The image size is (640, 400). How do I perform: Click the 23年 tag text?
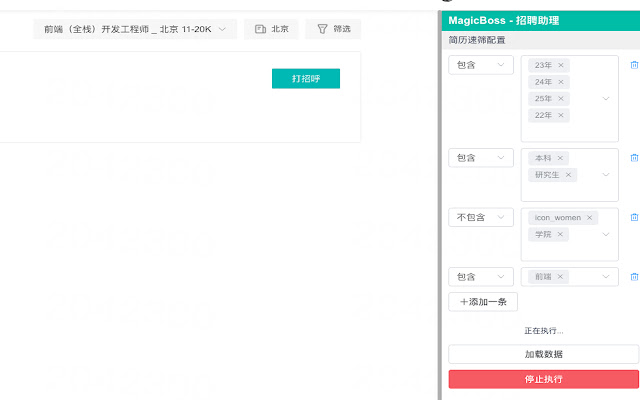point(543,65)
